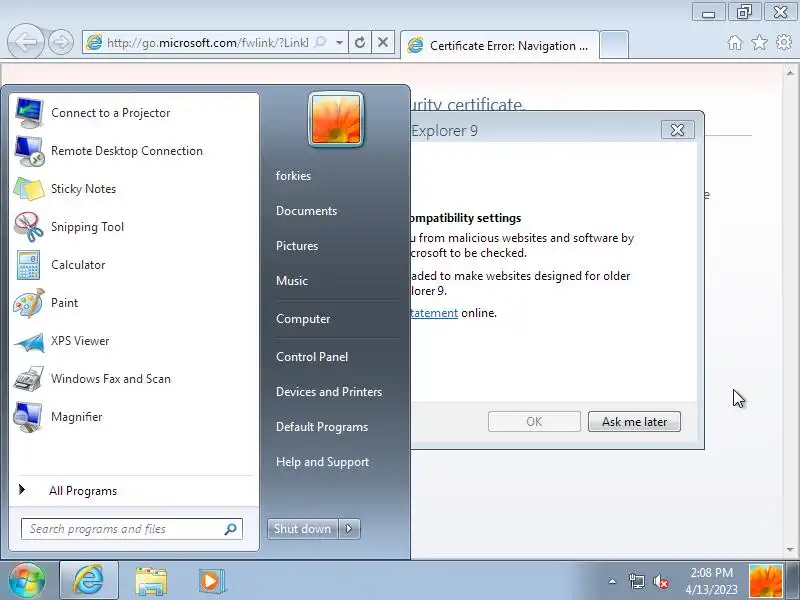Viewport: 800px width, 600px height.
Task: Click the network tray icon
Action: pos(636,581)
